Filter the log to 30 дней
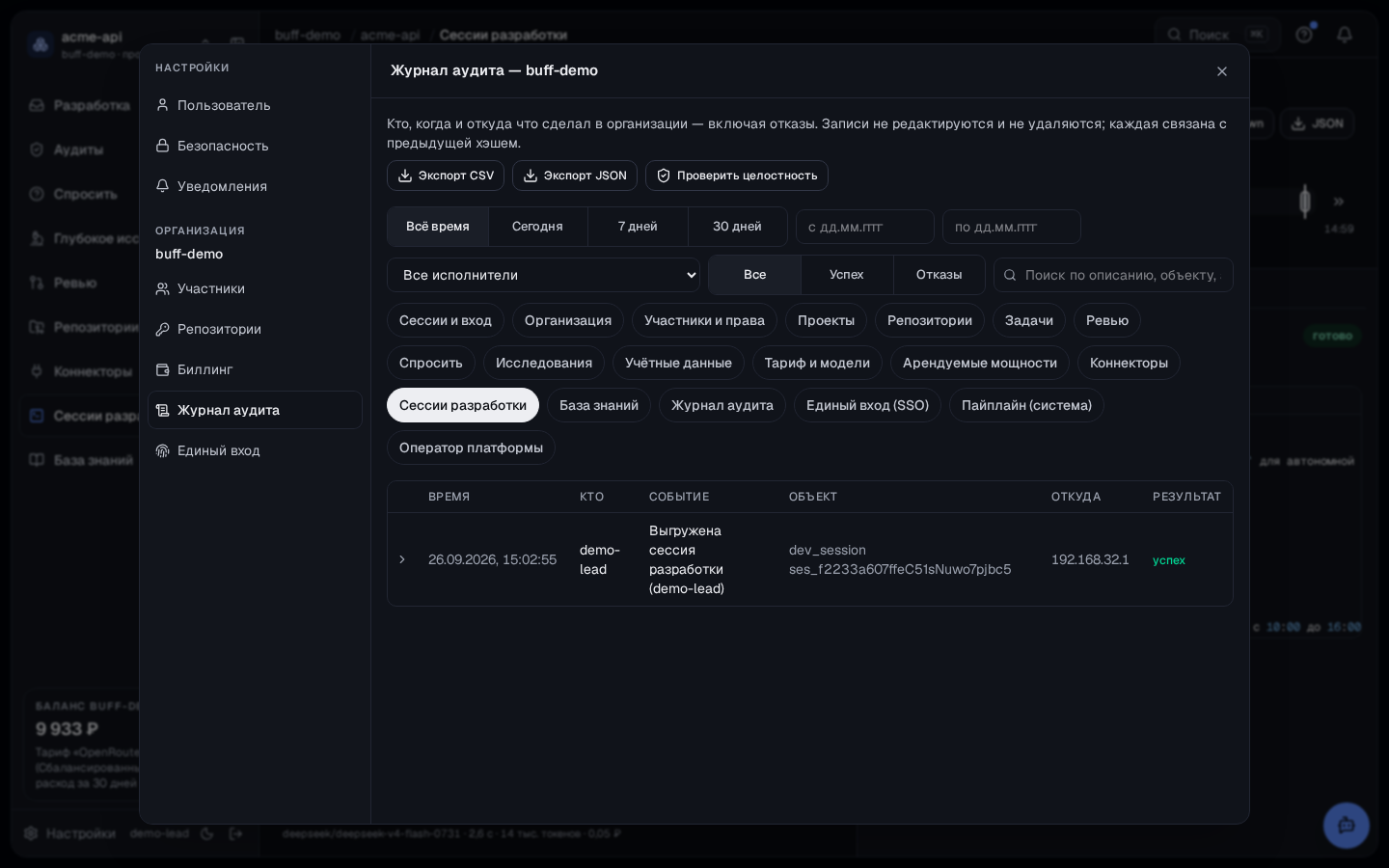 (x=737, y=227)
